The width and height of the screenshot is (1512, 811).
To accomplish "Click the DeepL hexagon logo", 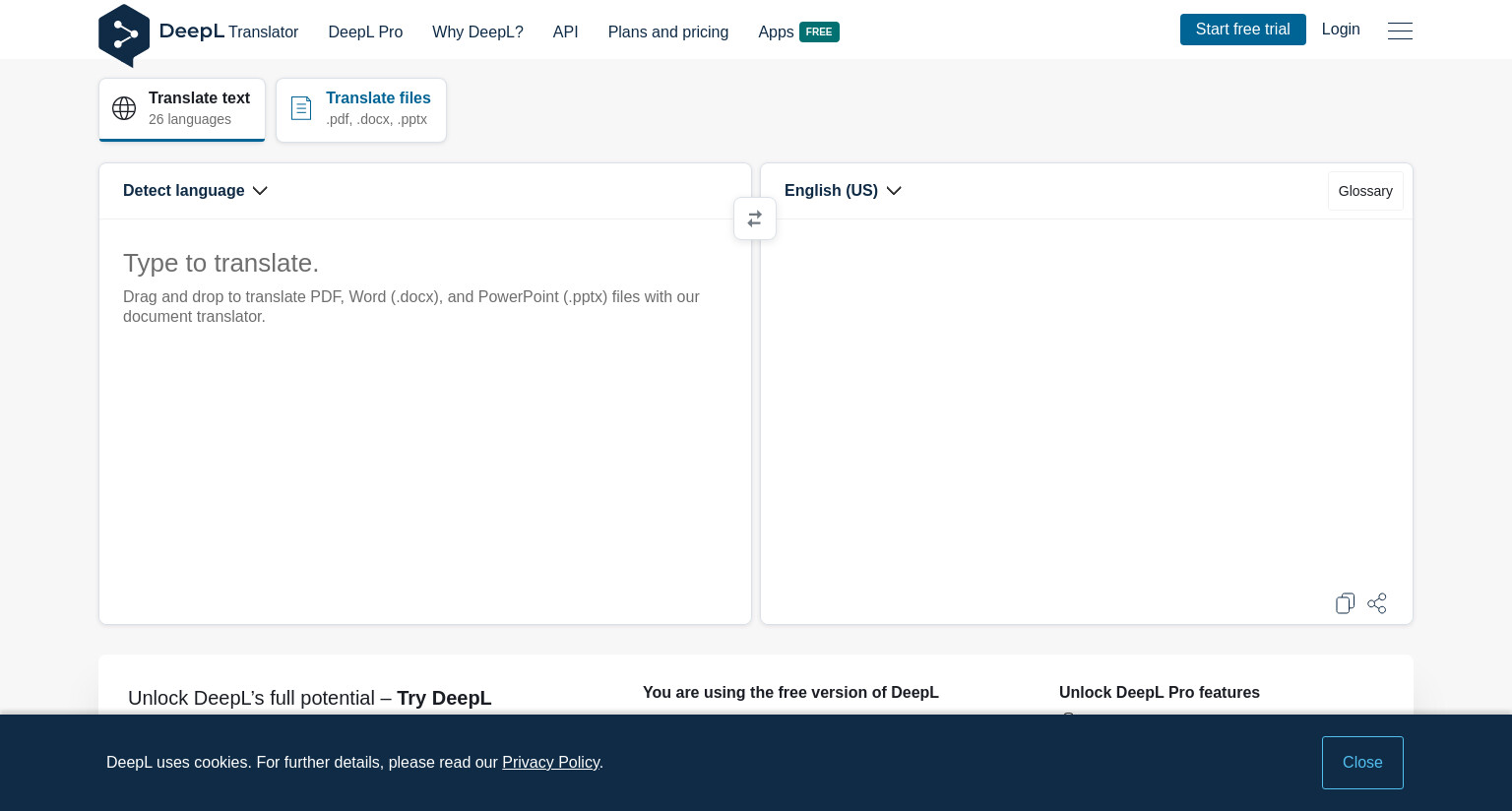I will 124,35.
